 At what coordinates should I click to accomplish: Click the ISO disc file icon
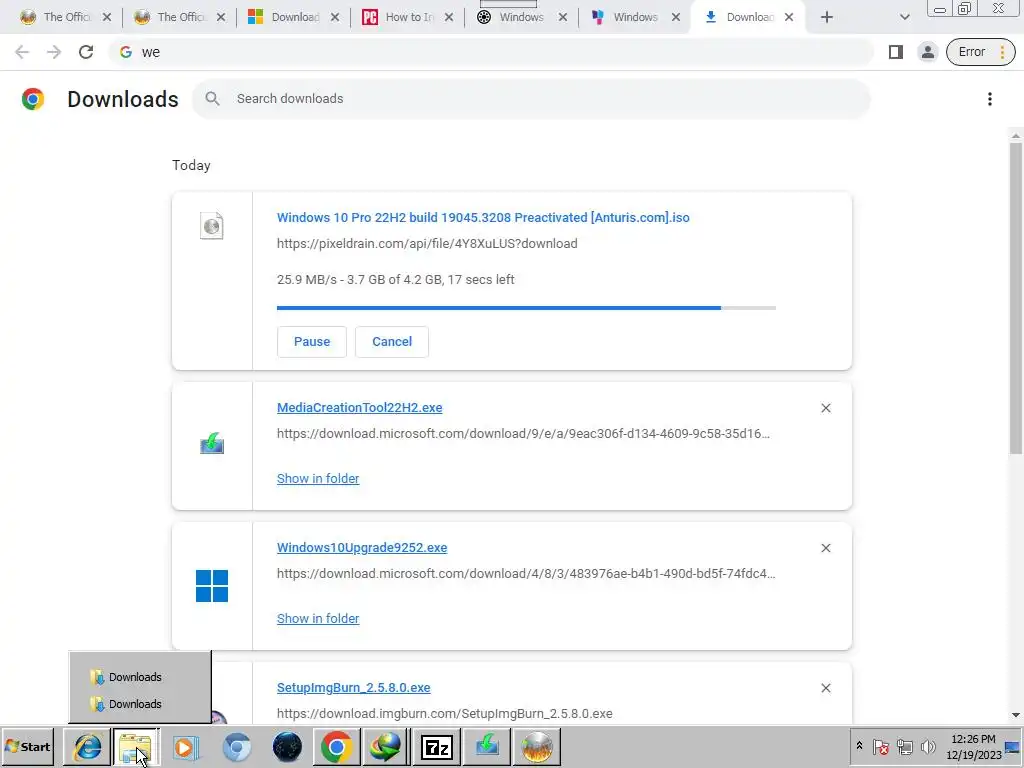(212, 226)
